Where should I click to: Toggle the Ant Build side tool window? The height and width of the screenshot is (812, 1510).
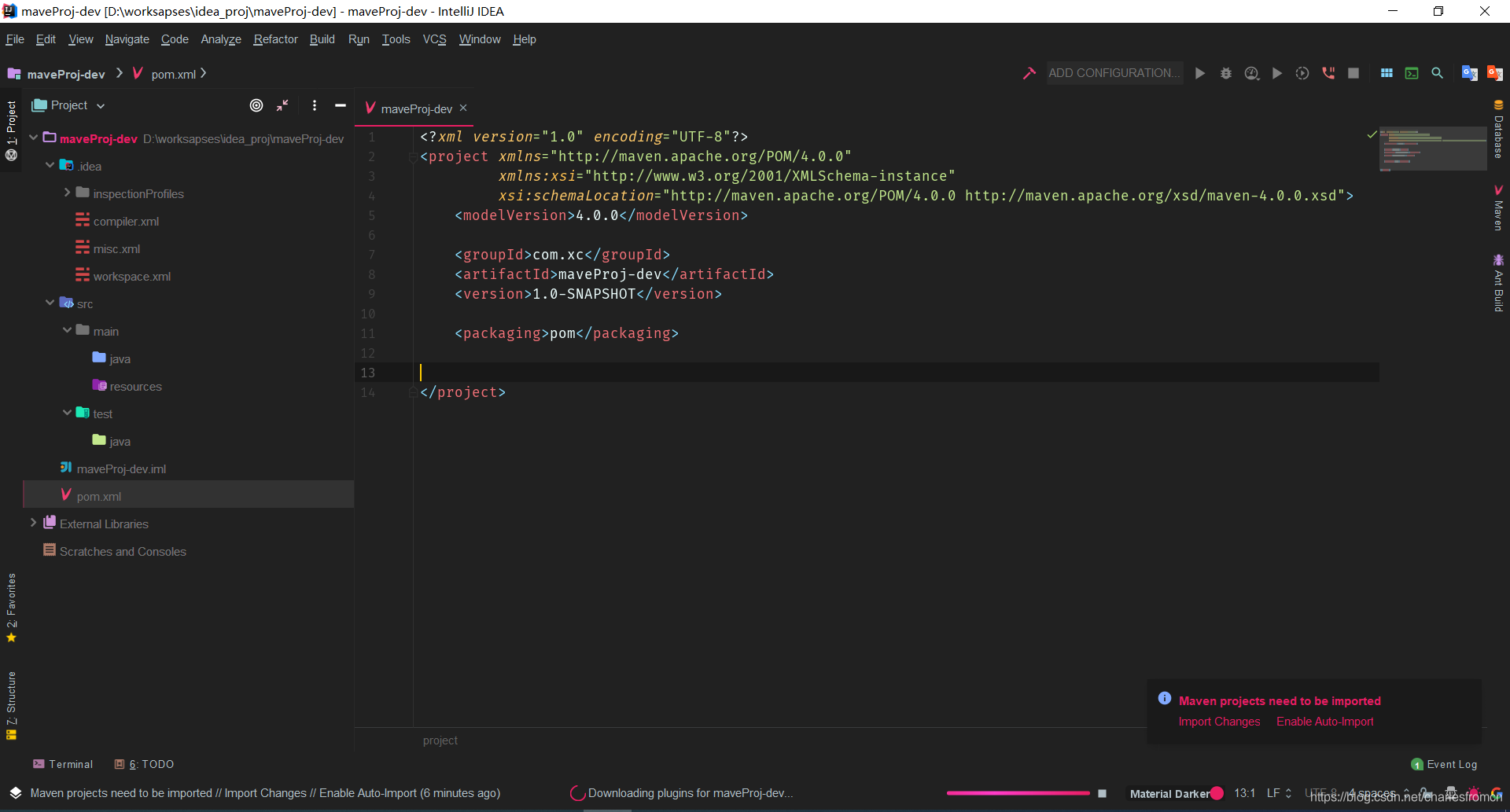tap(1498, 283)
